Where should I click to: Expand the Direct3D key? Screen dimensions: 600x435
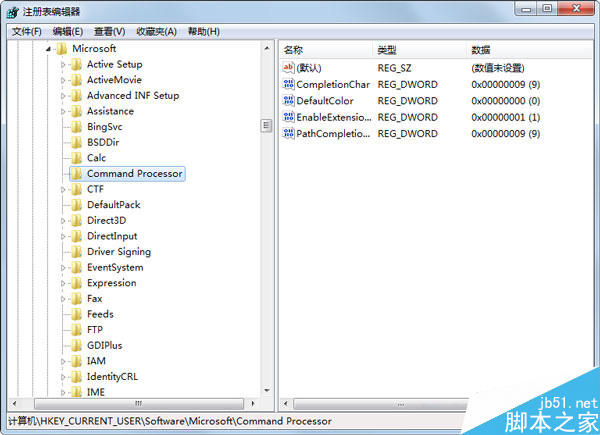(x=63, y=221)
